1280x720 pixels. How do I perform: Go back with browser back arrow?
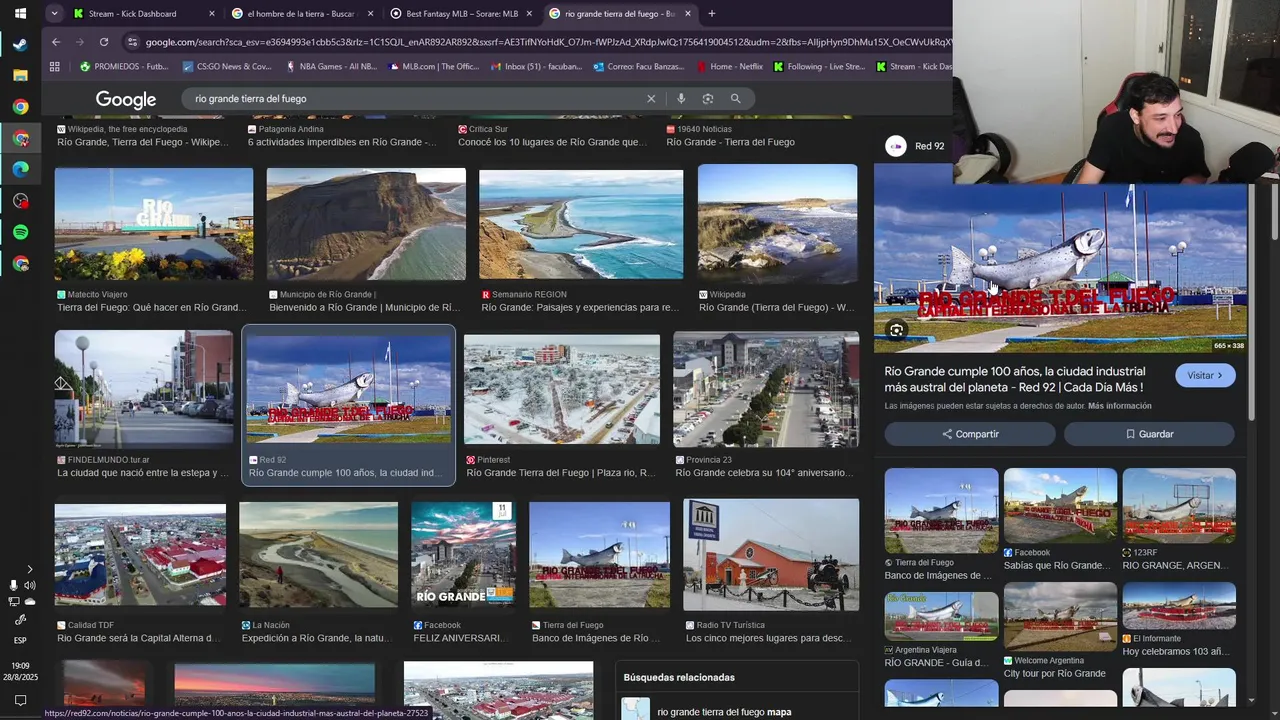point(56,42)
